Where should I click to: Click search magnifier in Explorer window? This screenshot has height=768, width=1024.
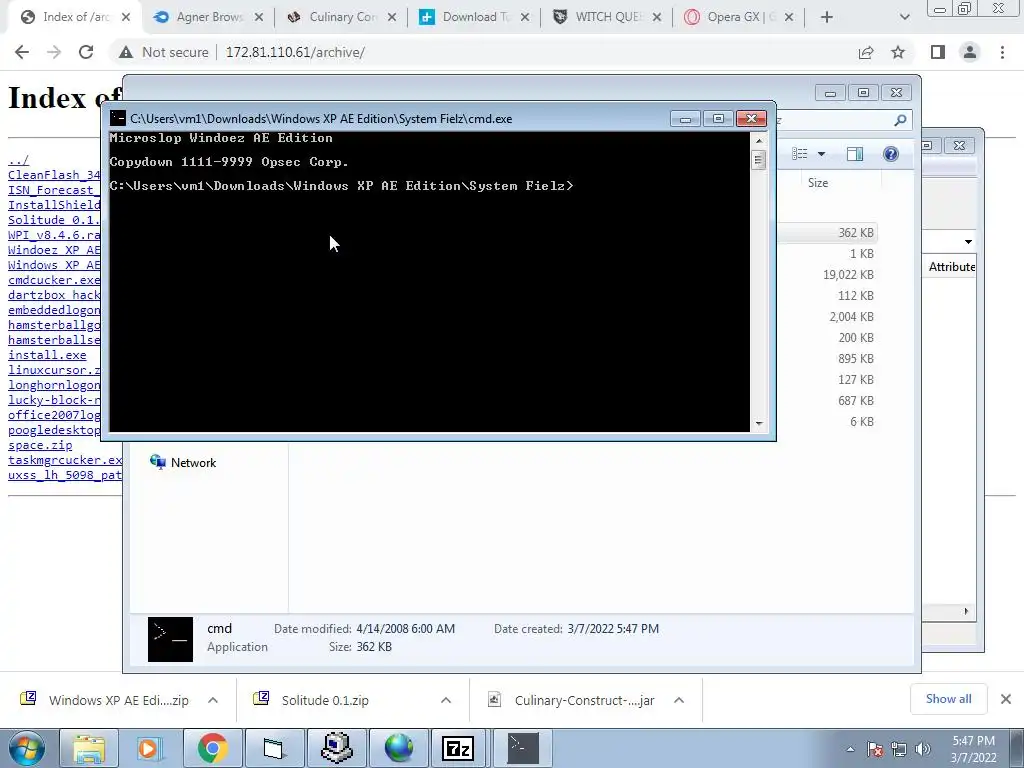coord(901,120)
